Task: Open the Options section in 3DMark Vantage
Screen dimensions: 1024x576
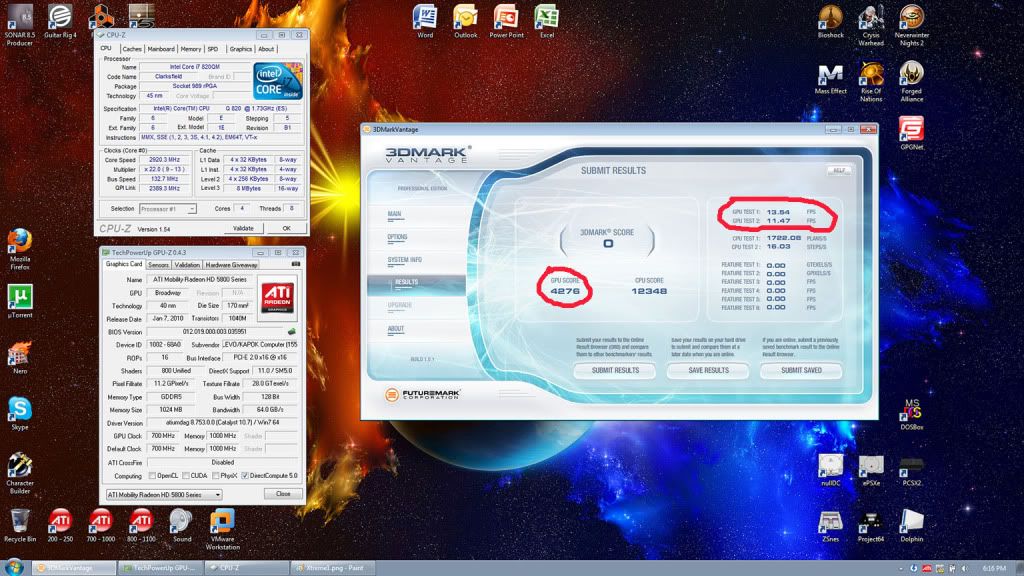Action: (x=397, y=237)
